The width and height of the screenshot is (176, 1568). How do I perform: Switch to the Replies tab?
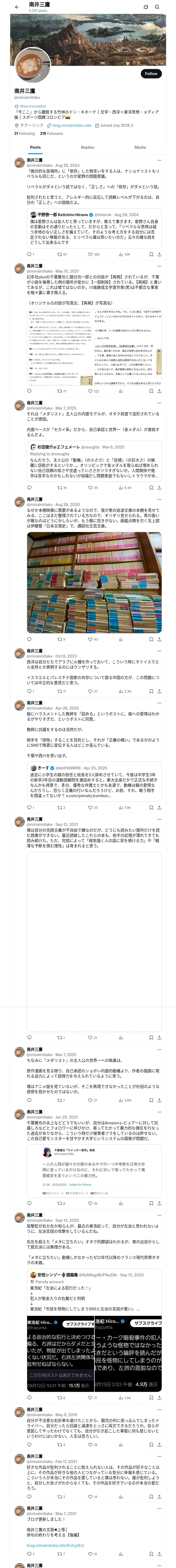(x=87, y=147)
